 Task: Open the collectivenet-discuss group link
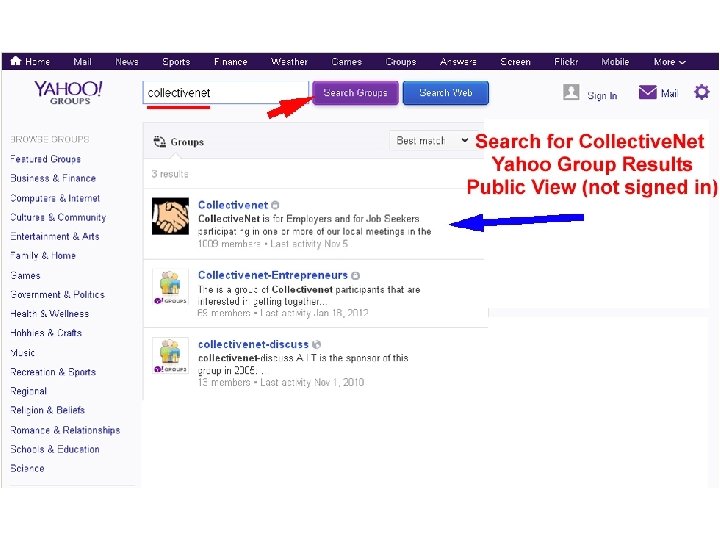253,344
